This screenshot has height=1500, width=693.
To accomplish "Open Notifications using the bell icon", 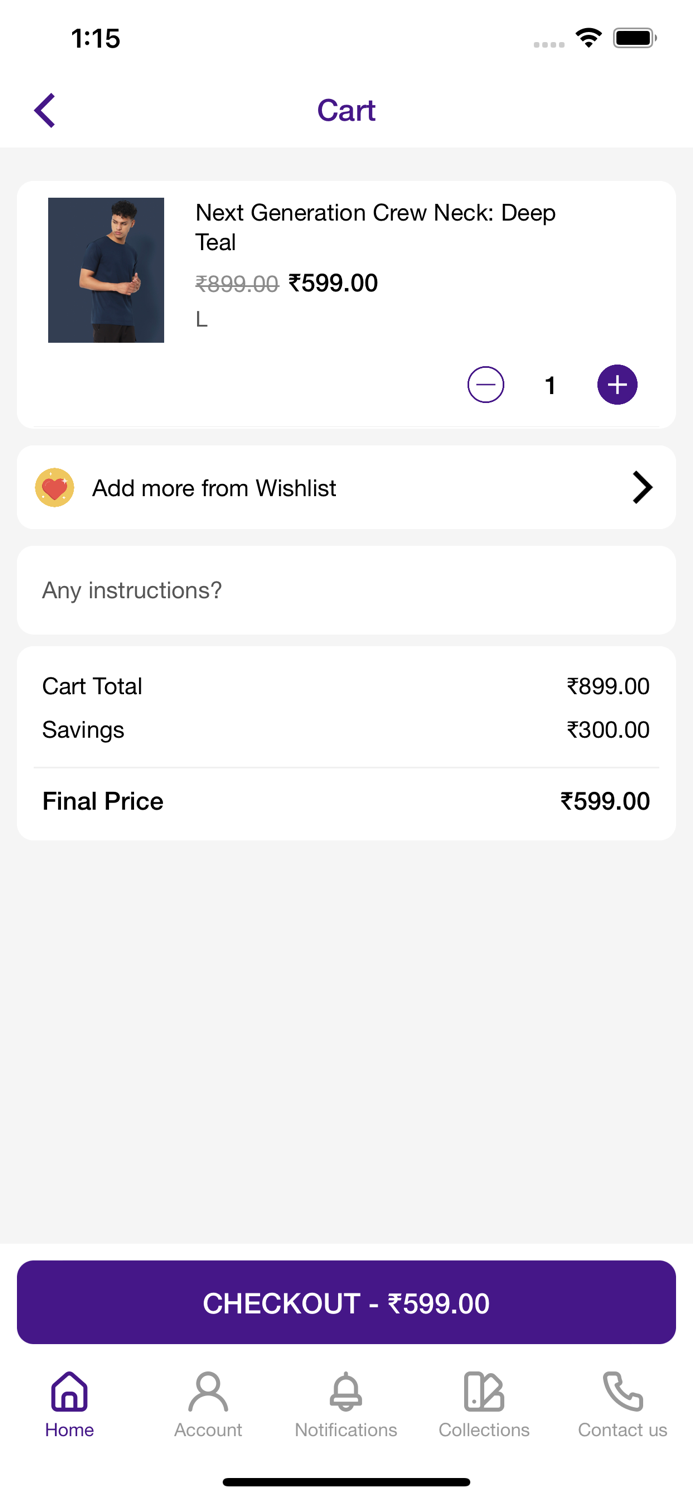I will (x=346, y=1390).
